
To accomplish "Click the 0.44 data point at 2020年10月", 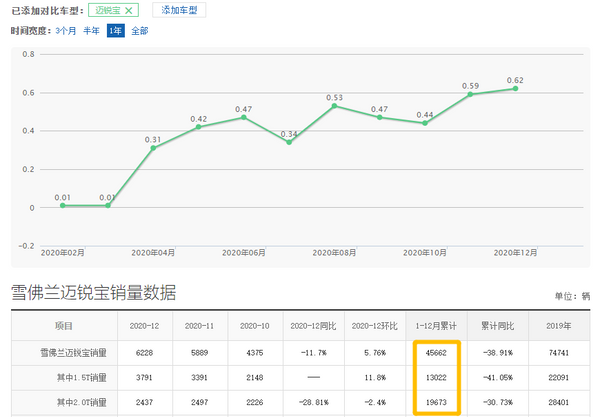I will click(425, 123).
